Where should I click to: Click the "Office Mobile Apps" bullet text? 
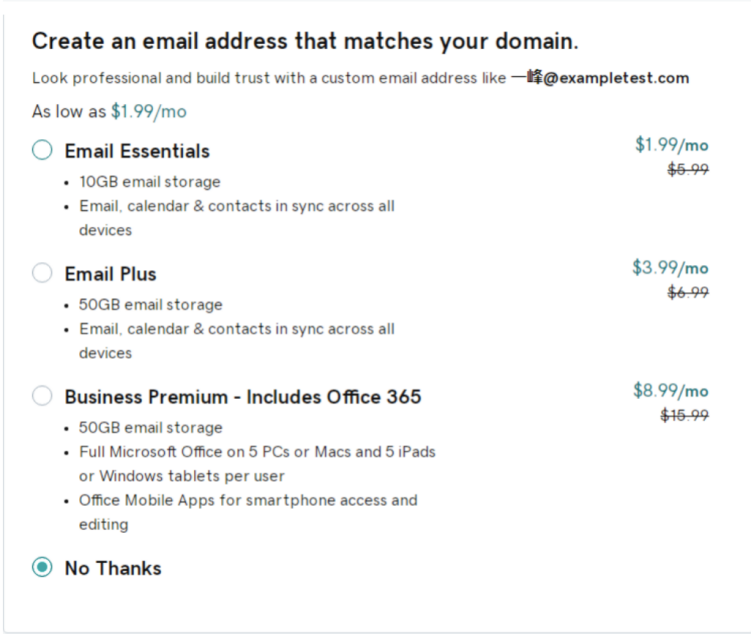pyautogui.click(x=248, y=500)
